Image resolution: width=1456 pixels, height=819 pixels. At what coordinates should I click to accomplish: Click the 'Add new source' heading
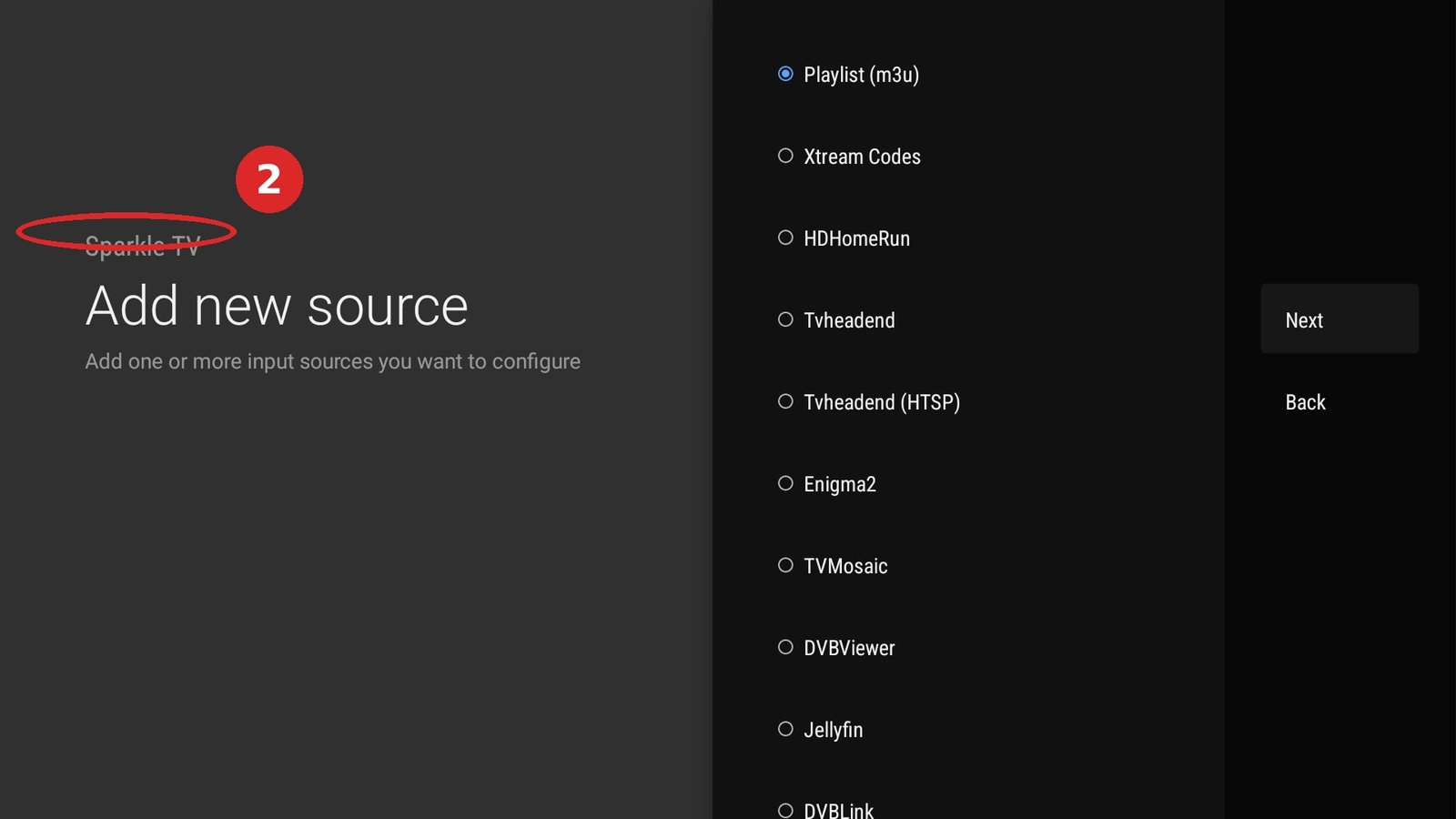(277, 306)
